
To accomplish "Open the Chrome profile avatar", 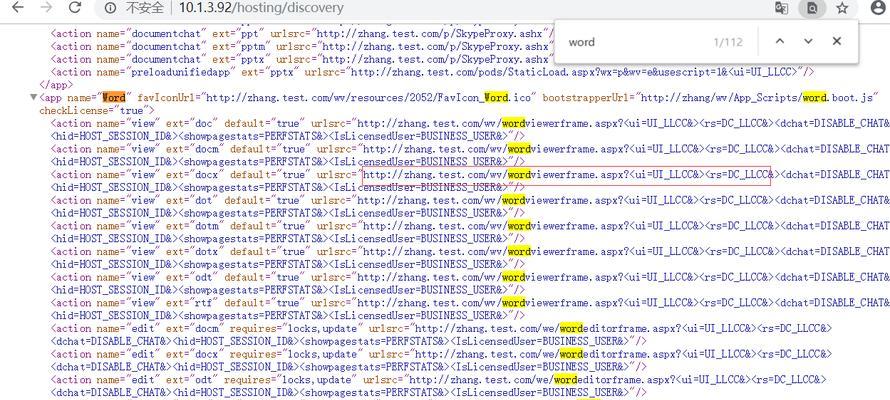I will [878, 8].
